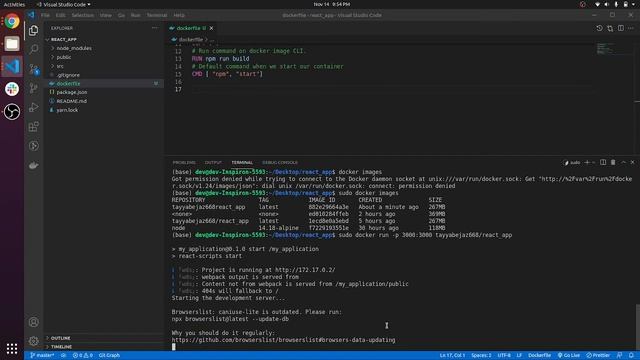Show the applications grid in the dock
The height and width of the screenshot is (360, 640).
pos(12,348)
